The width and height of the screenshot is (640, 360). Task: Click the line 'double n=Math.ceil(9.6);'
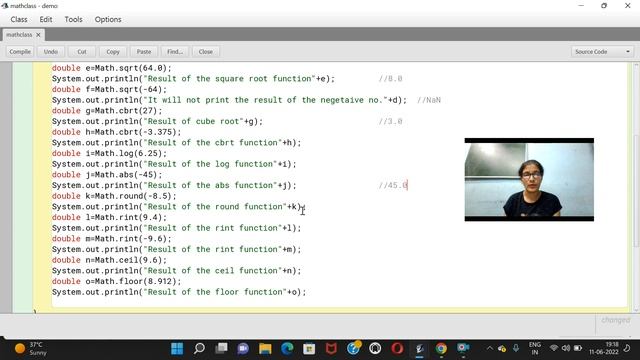(x=109, y=260)
